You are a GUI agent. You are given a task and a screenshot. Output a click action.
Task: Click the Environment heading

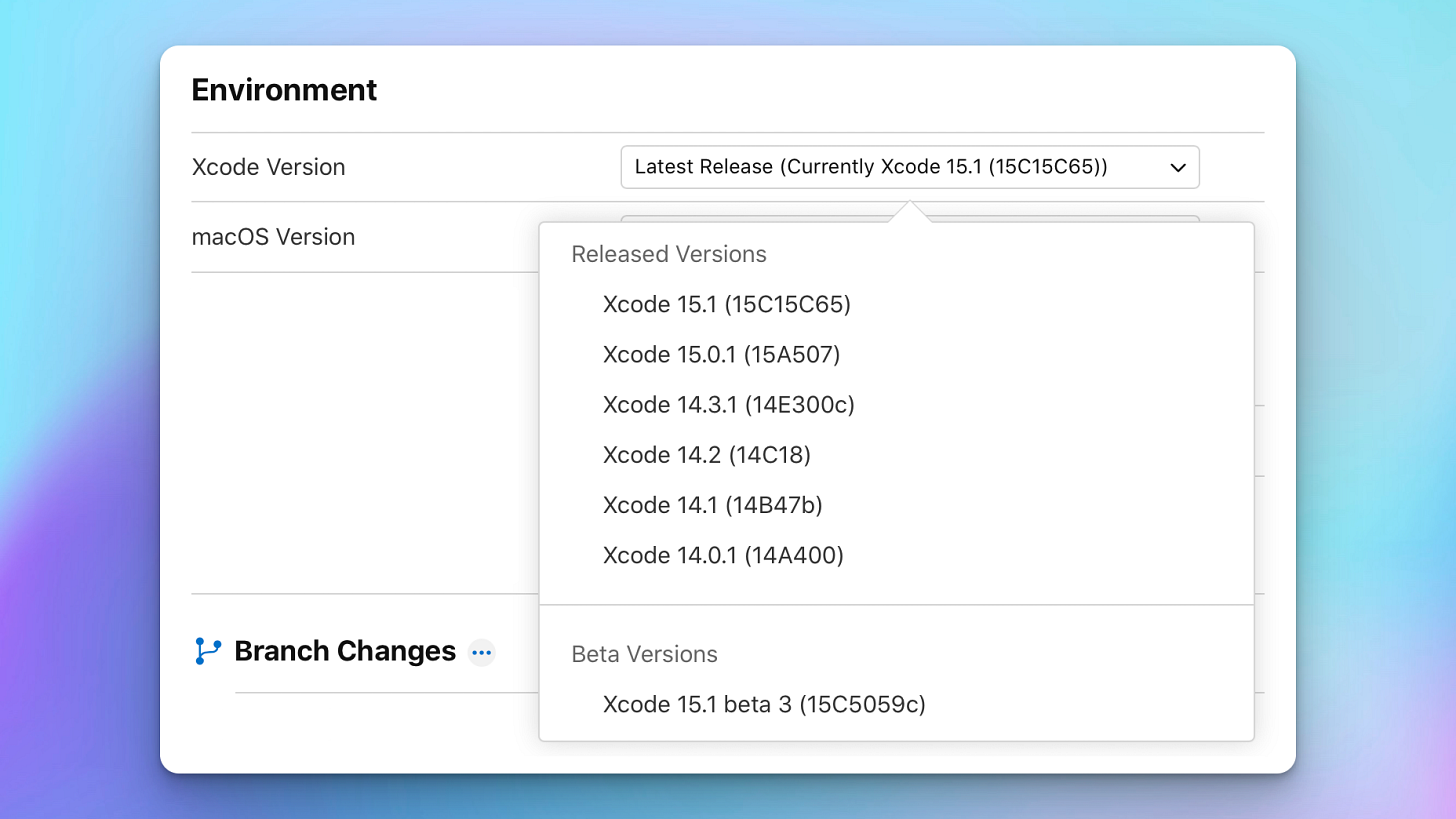(x=284, y=90)
